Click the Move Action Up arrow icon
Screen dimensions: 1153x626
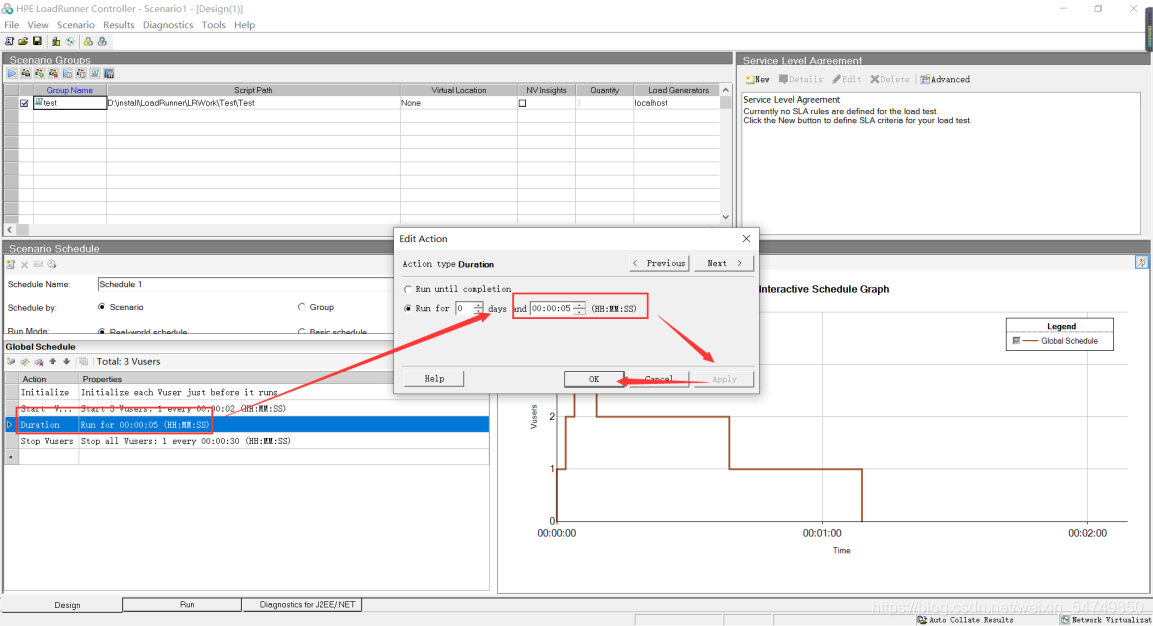[x=53, y=361]
